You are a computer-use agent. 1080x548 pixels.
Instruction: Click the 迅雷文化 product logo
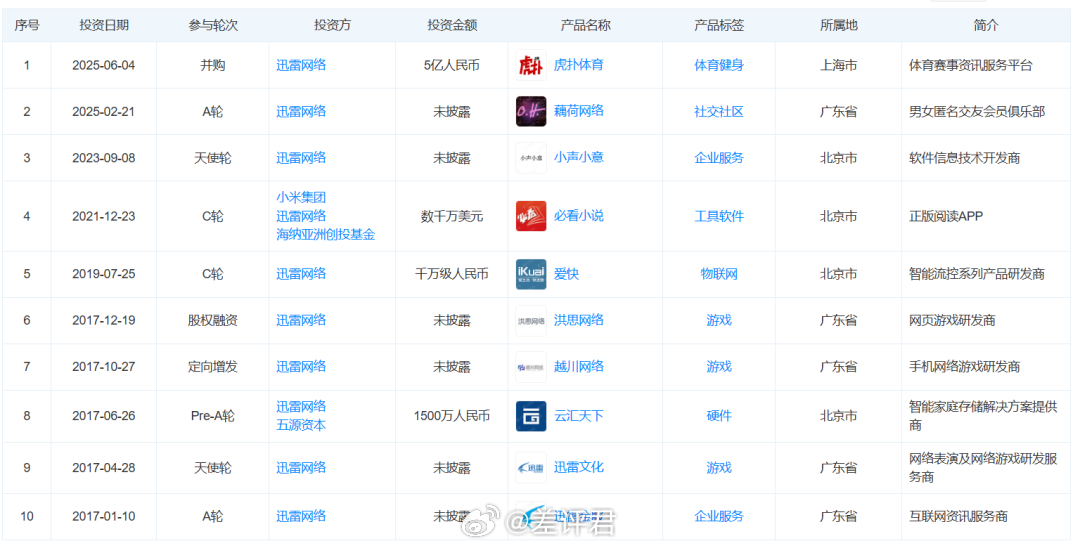531,467
